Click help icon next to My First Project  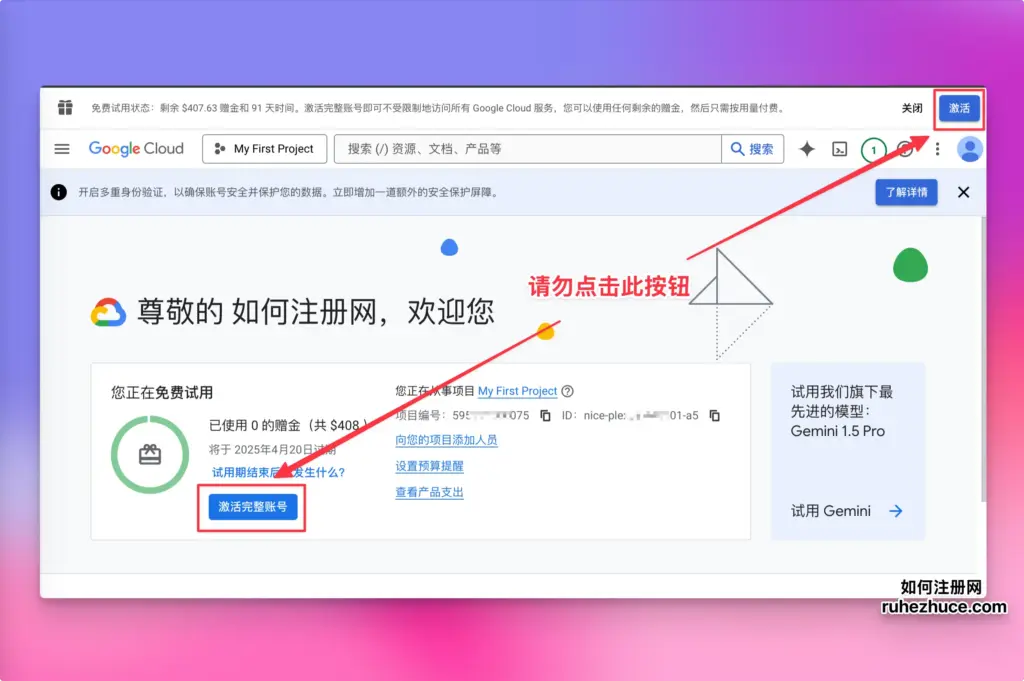[568, 391]
